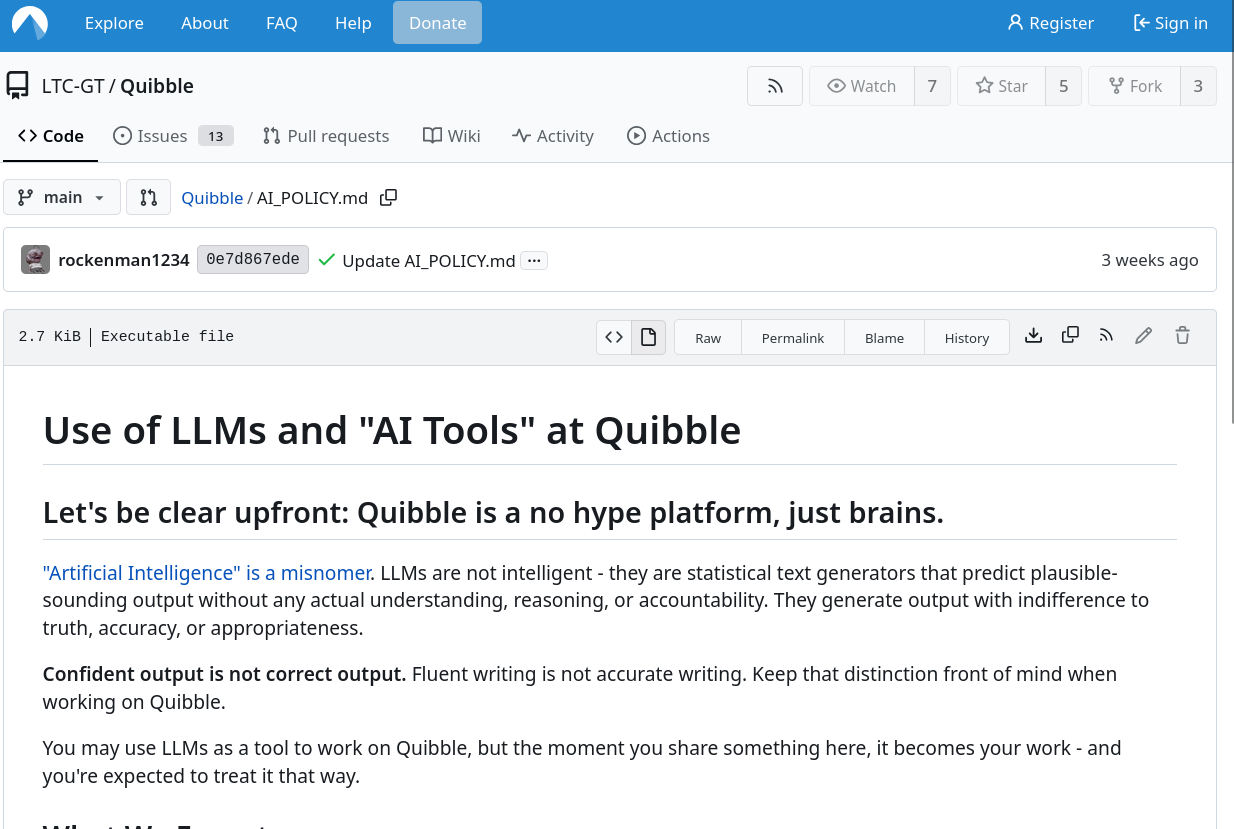Open the "Artificial Intelligence" is a misnomer link
The width and height of the screenshot is (1234, 829).
tap(207, 573)
